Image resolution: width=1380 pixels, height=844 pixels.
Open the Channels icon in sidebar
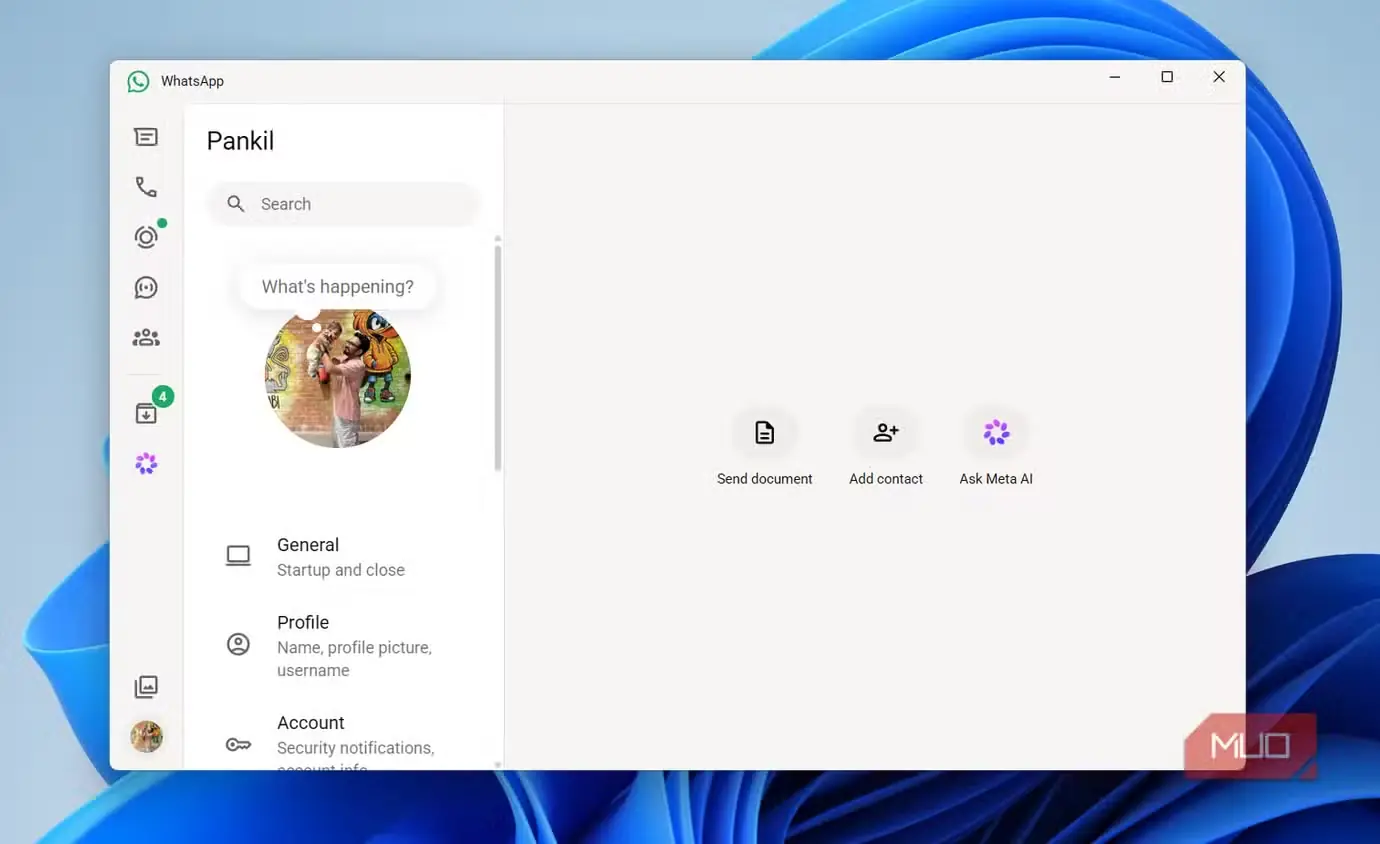146,288
